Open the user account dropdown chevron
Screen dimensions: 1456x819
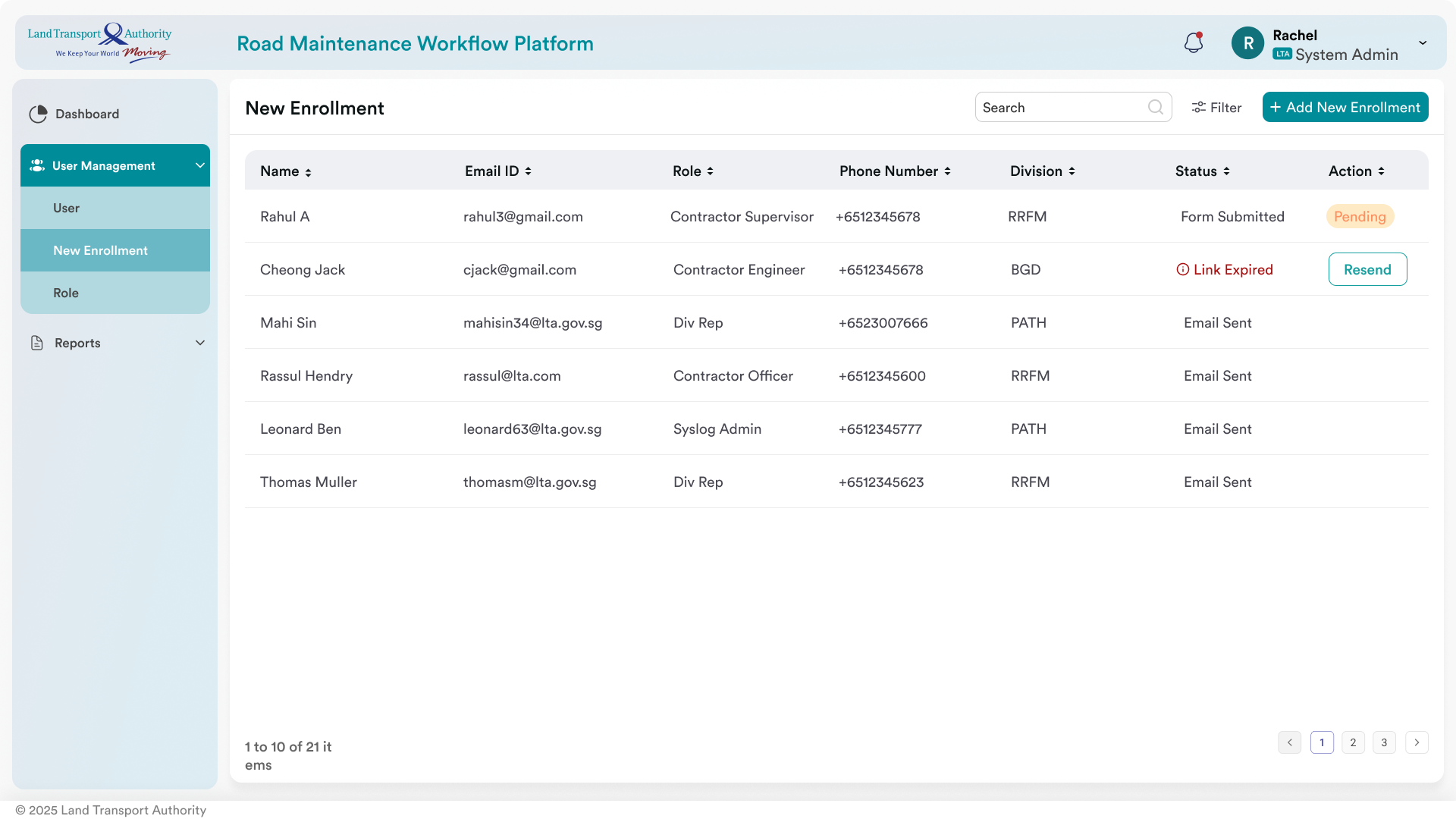pos(1423,43)
